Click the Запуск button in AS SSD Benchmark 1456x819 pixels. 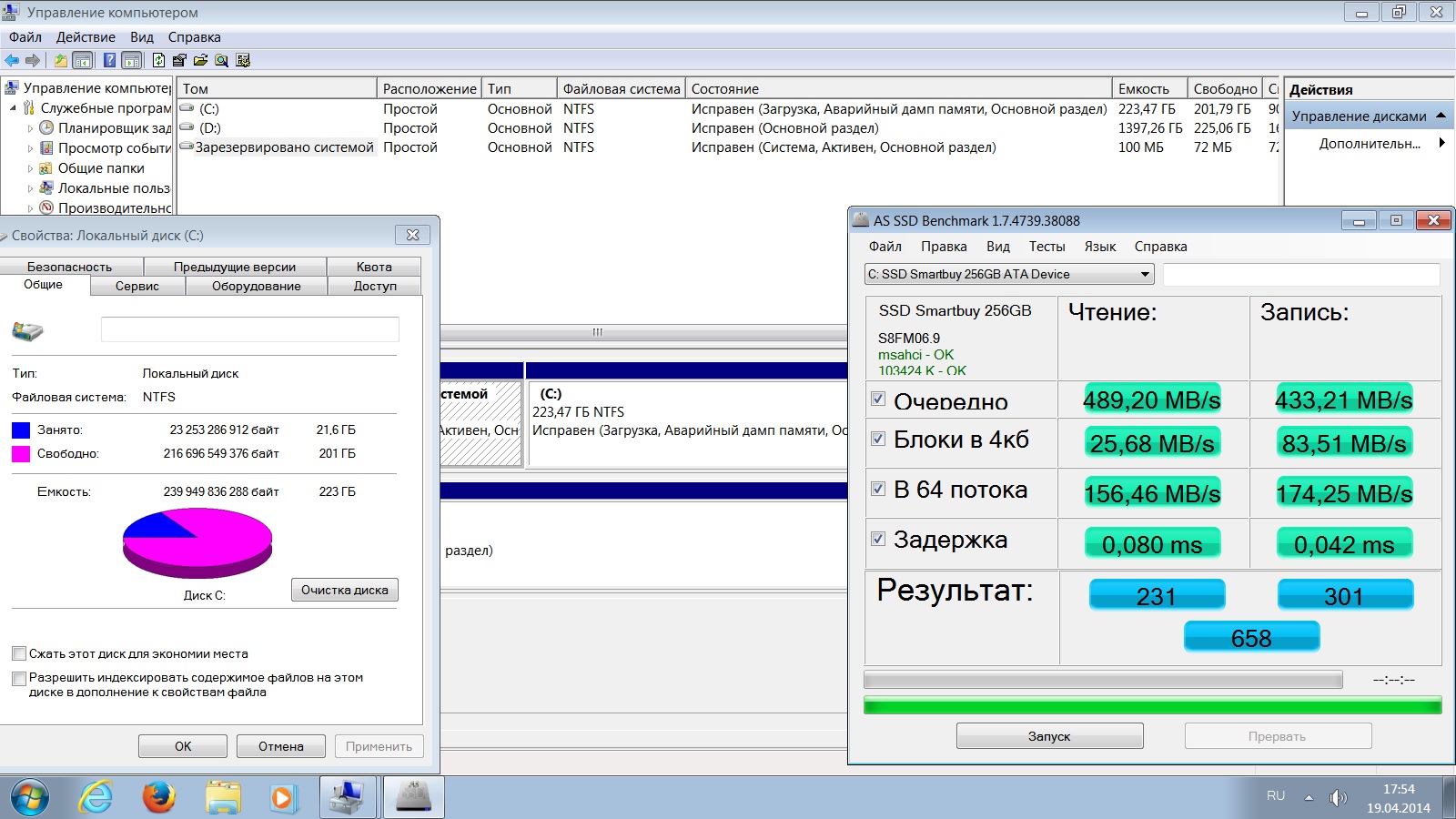(x=1049, y=736)
